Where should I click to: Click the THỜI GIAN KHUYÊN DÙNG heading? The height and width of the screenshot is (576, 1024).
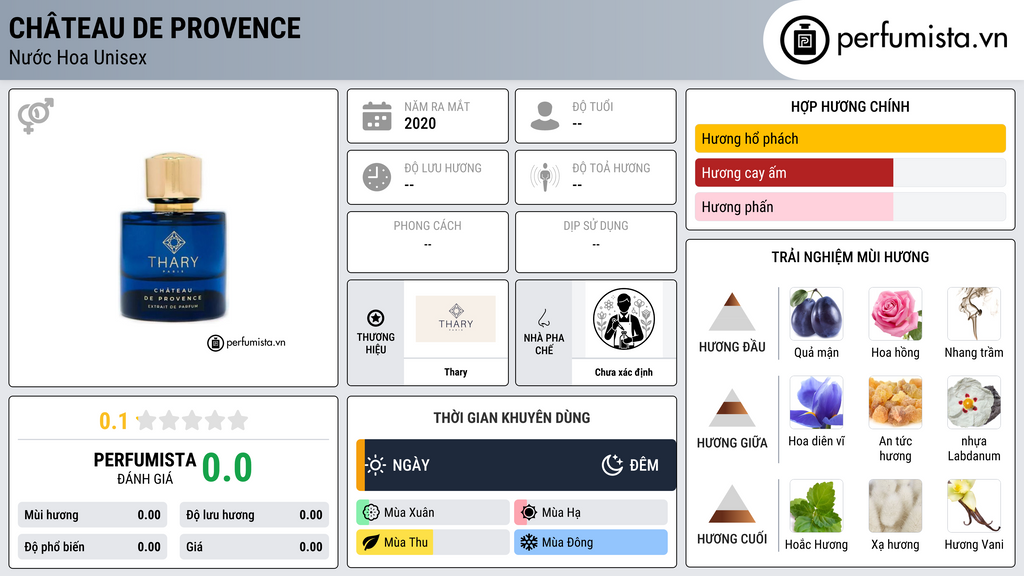click(x=512, y=418)
